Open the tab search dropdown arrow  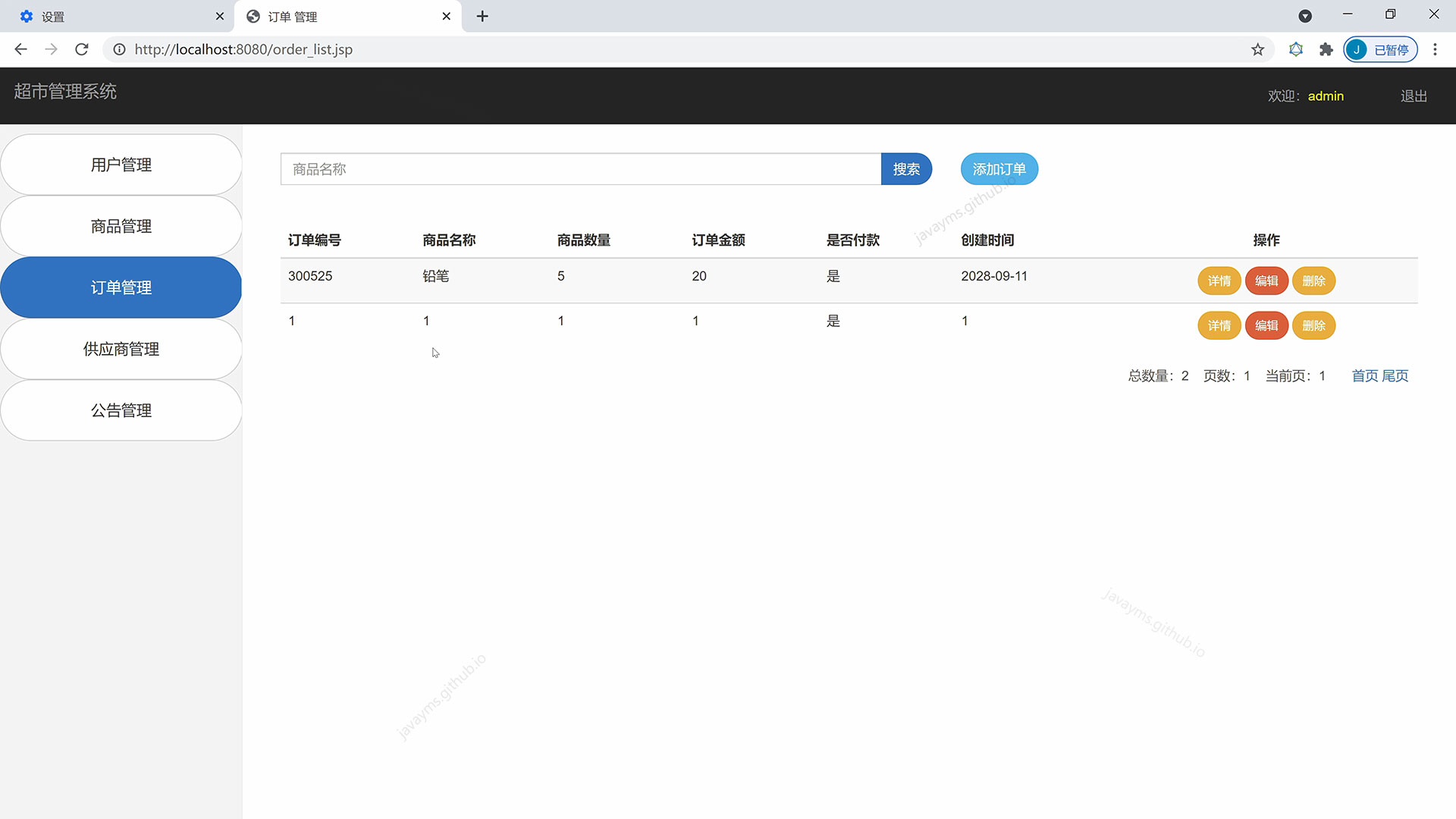(x=1305, y=16)
